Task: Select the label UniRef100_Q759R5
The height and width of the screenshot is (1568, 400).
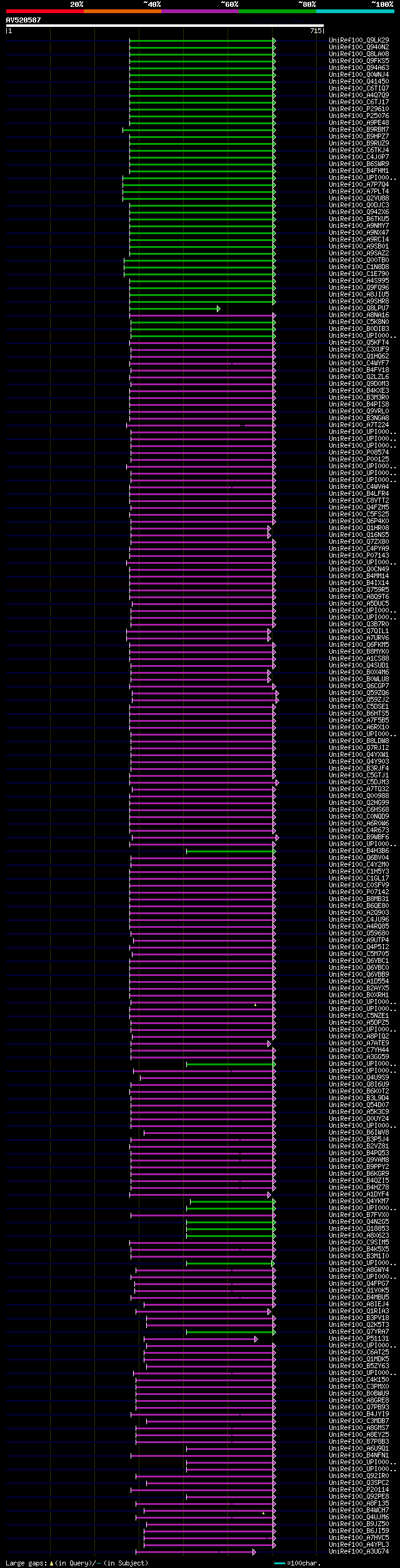Action: coord(359,590)
